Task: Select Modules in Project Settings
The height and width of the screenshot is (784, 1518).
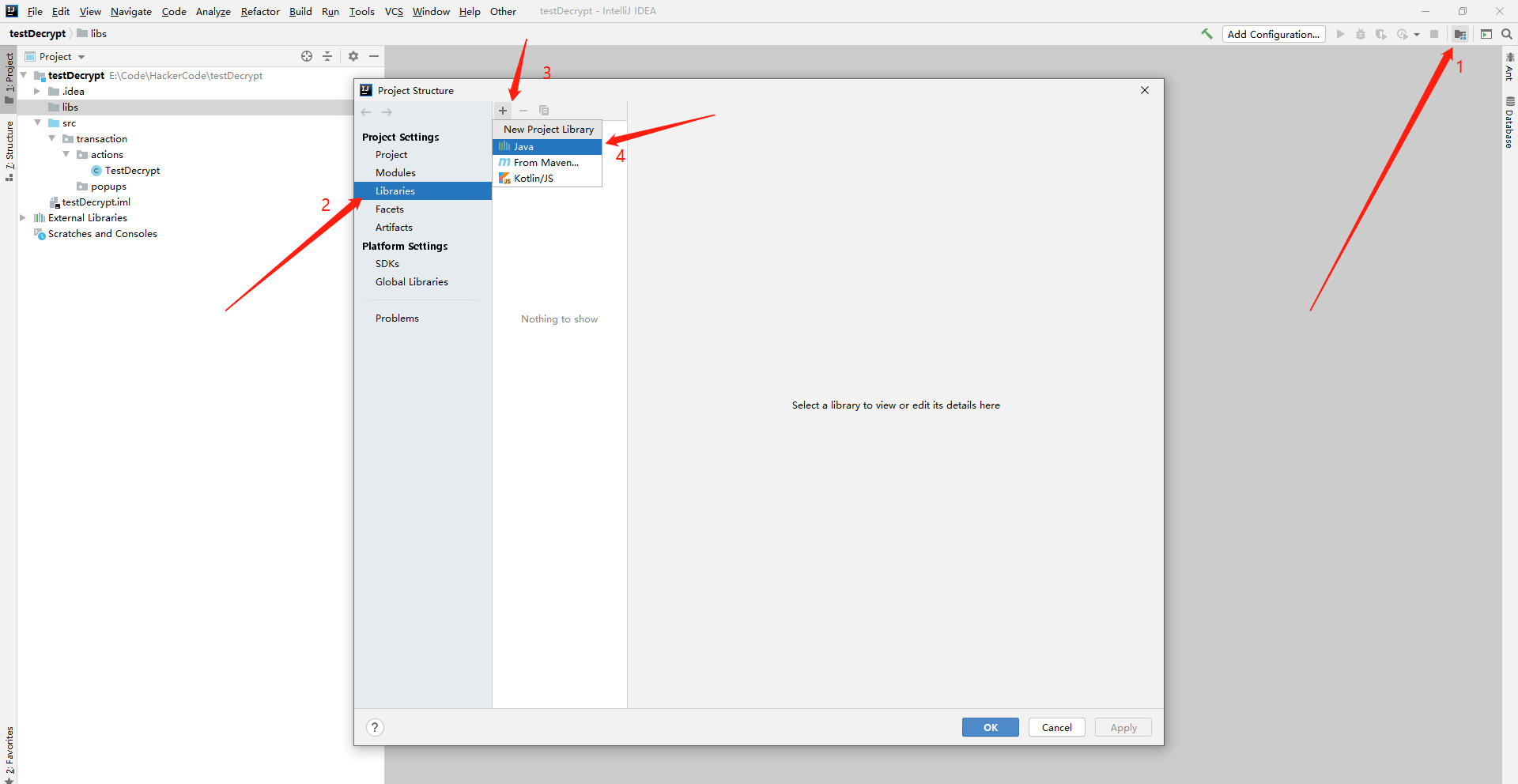Action: (395, 173)
